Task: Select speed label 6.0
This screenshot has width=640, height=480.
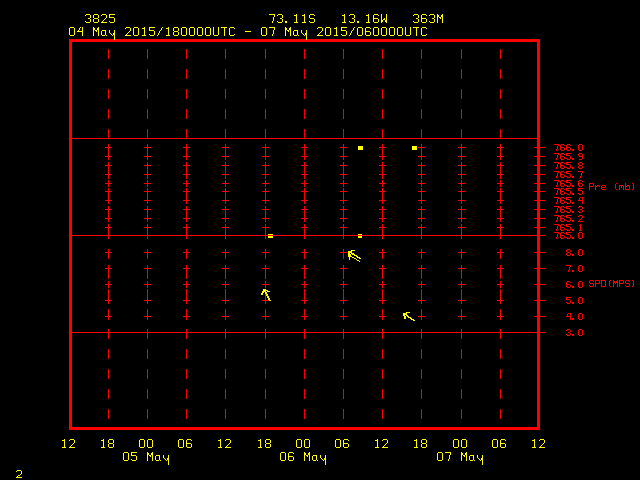Action: pos(574,285)
